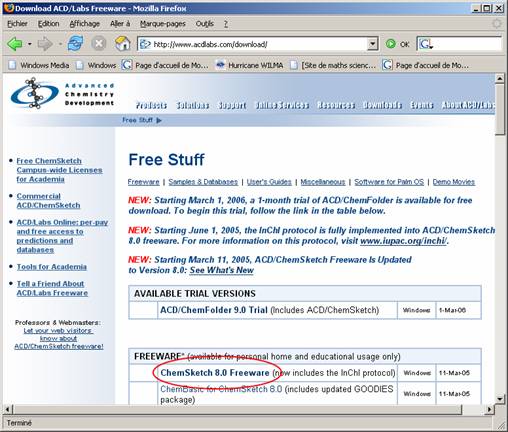Click the Free Stuff breadcrumb link

(138, 120)
